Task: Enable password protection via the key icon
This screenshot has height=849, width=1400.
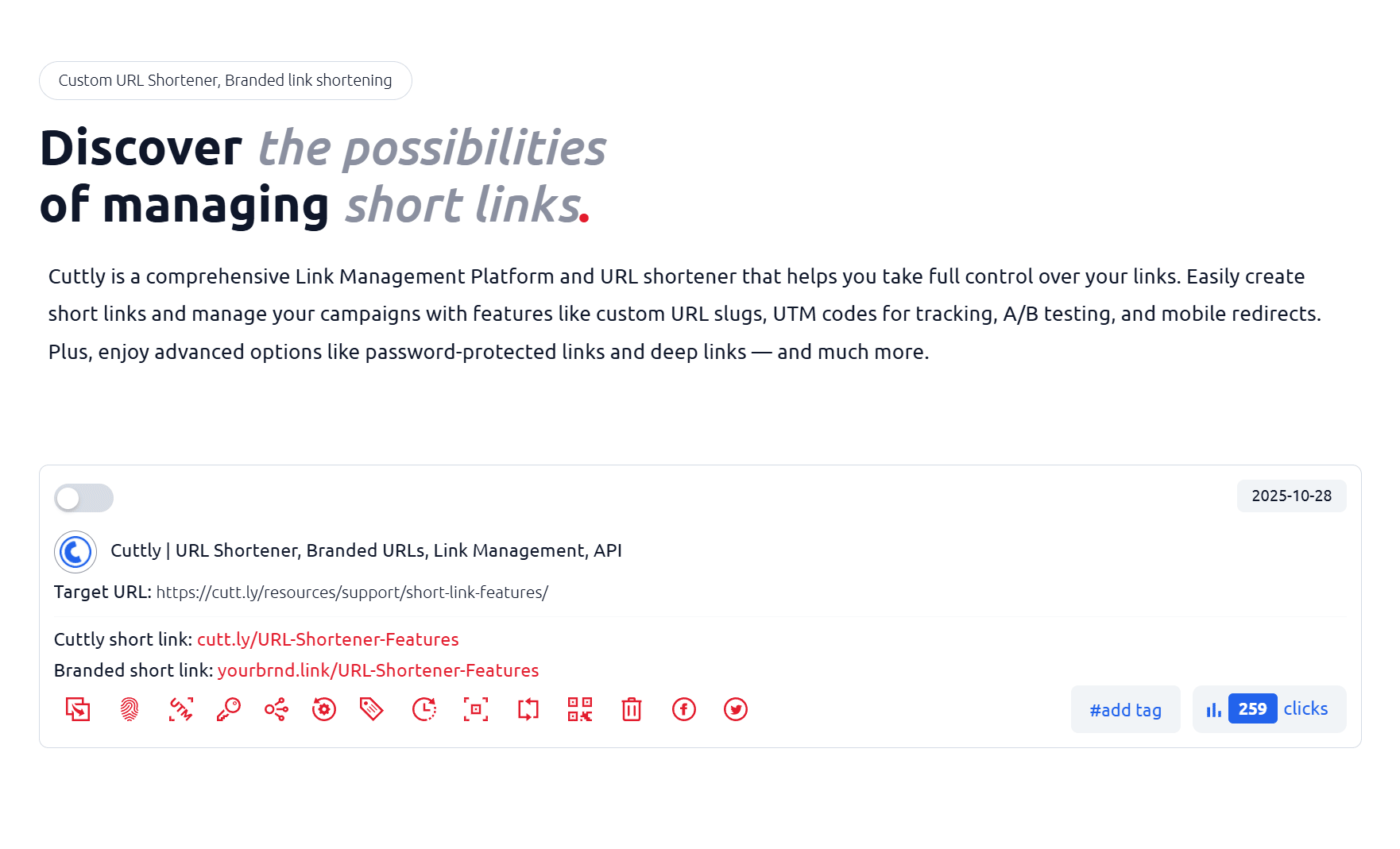Action: [x=229, y=709]
